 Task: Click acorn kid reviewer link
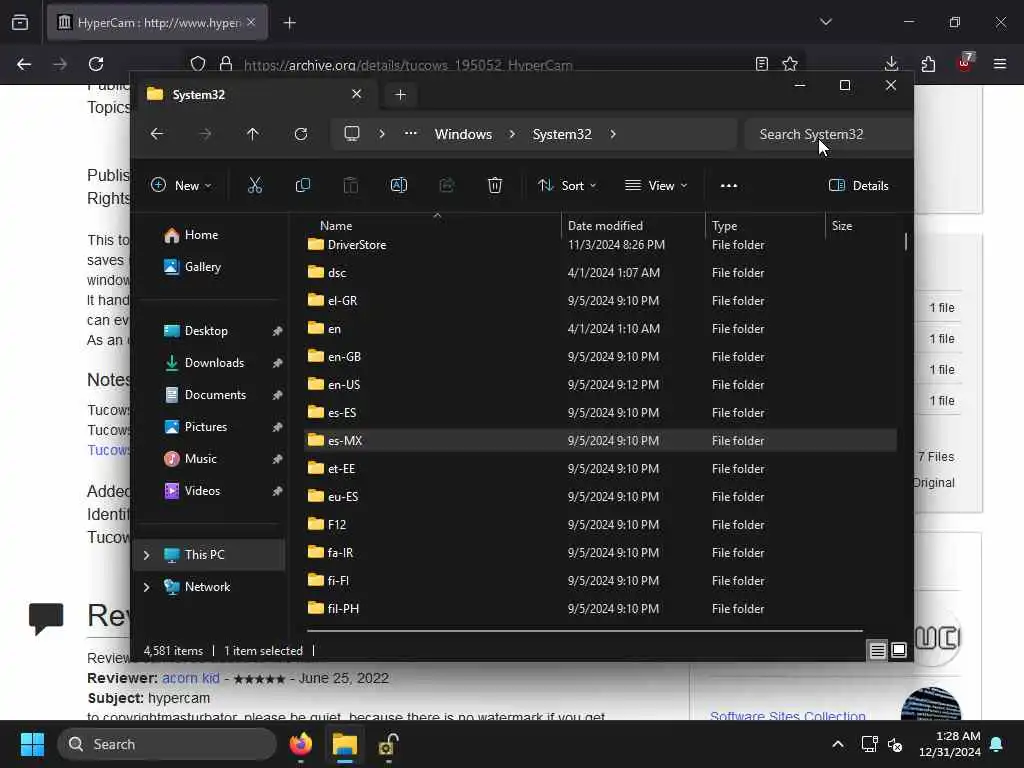pos(191,678)
